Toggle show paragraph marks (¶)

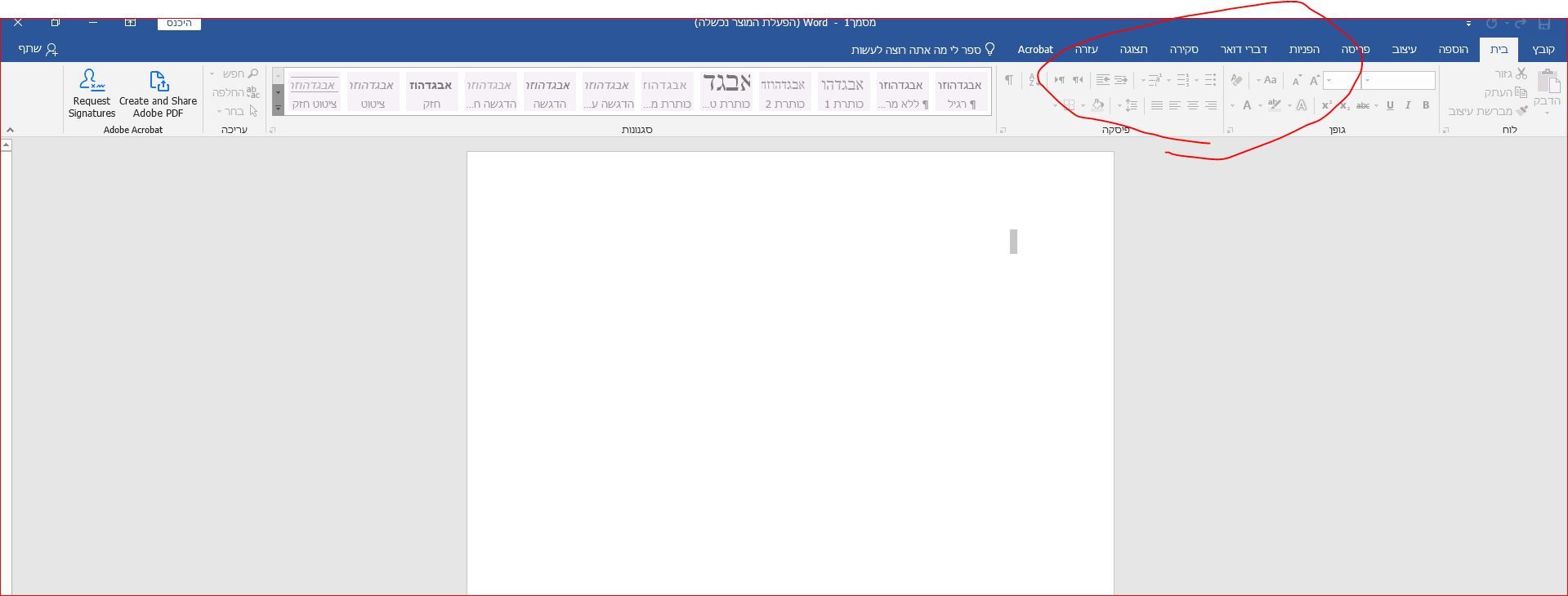(x=1009, y=80)
